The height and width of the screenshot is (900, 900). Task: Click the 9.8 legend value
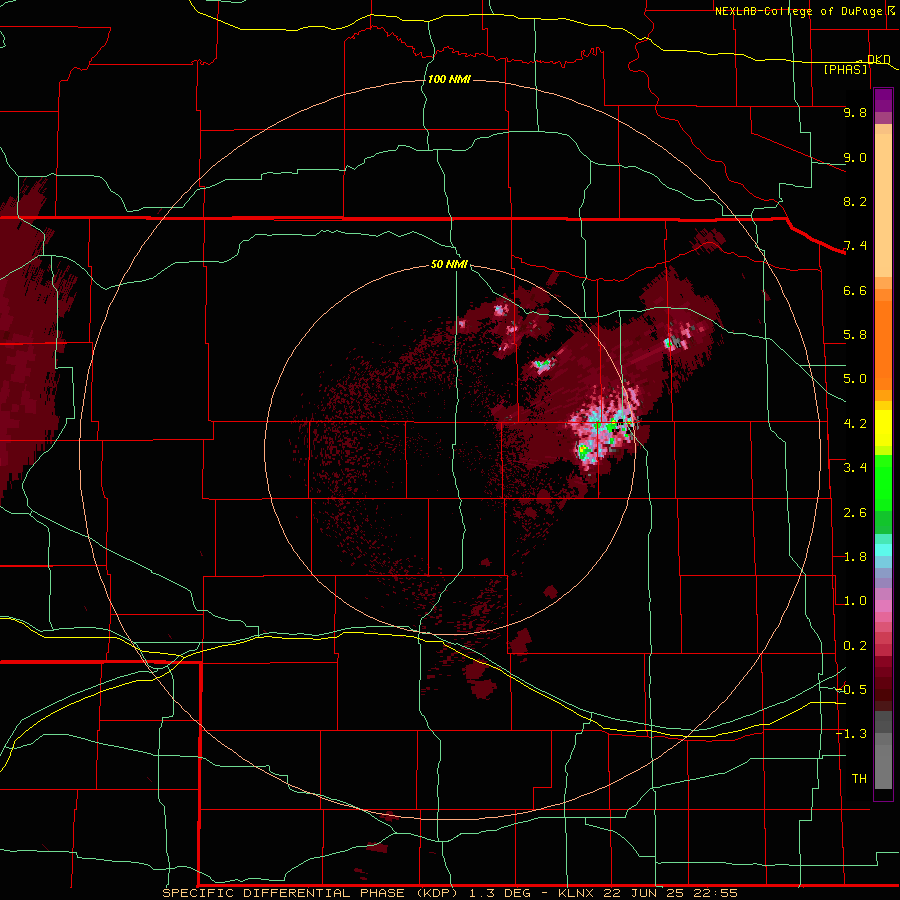[x=855, y=112]
